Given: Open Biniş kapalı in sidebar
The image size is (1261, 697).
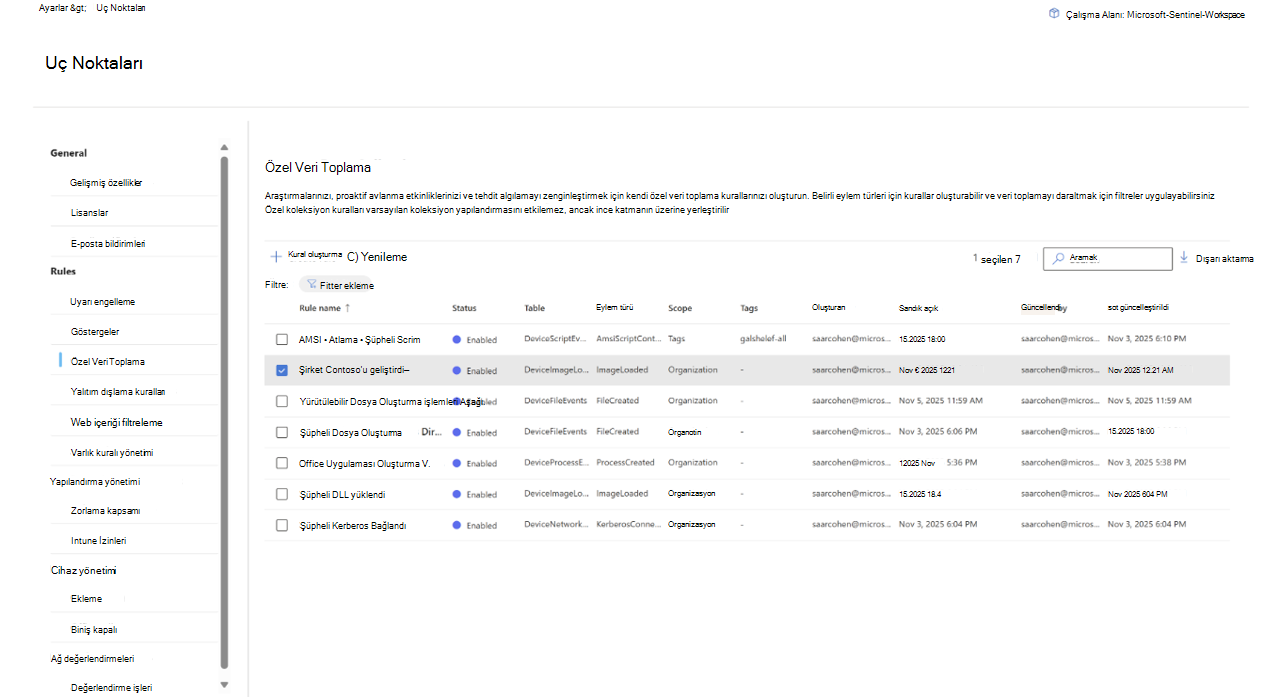Looking at the screenshot, I should [94, 629].
